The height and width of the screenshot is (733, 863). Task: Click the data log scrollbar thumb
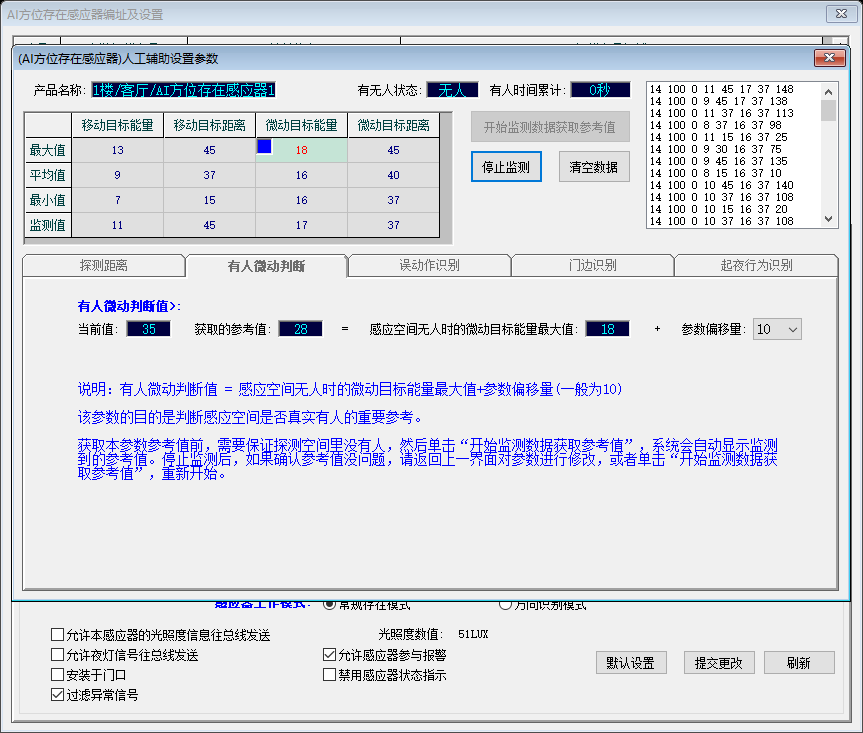829,110
